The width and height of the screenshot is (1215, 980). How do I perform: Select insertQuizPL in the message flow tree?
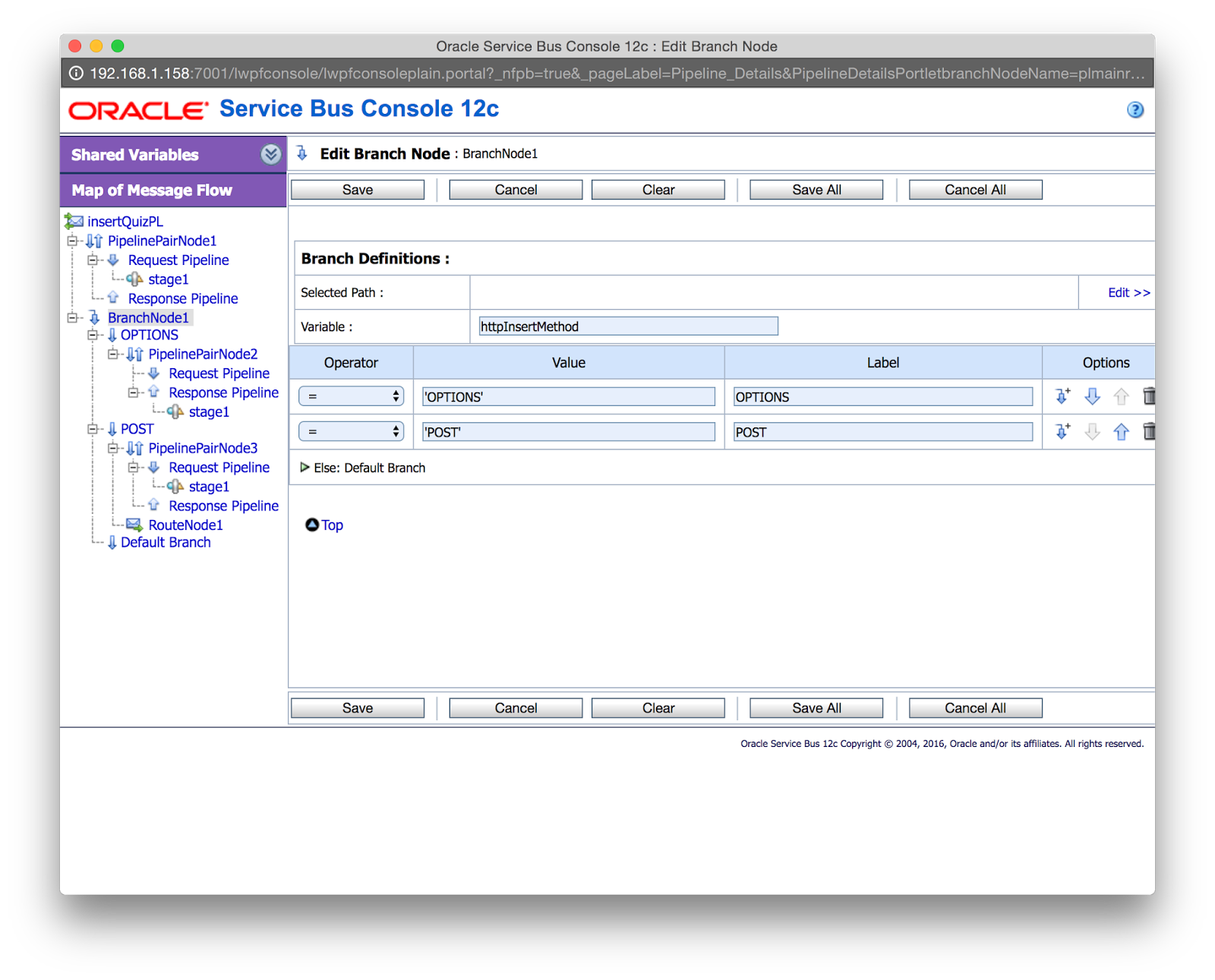point(125,221)
